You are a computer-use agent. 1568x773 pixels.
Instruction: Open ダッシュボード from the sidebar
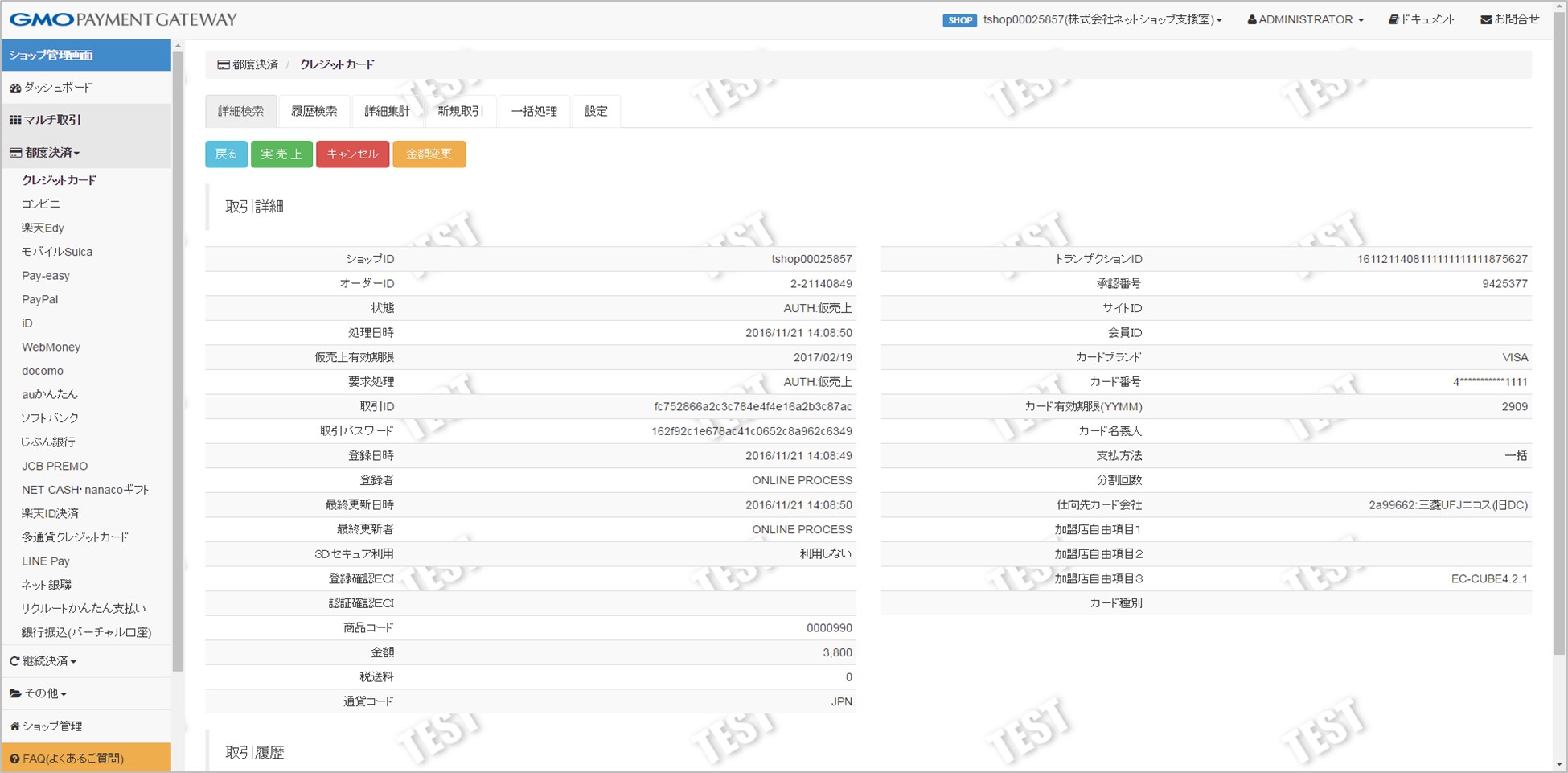[51, 88]
